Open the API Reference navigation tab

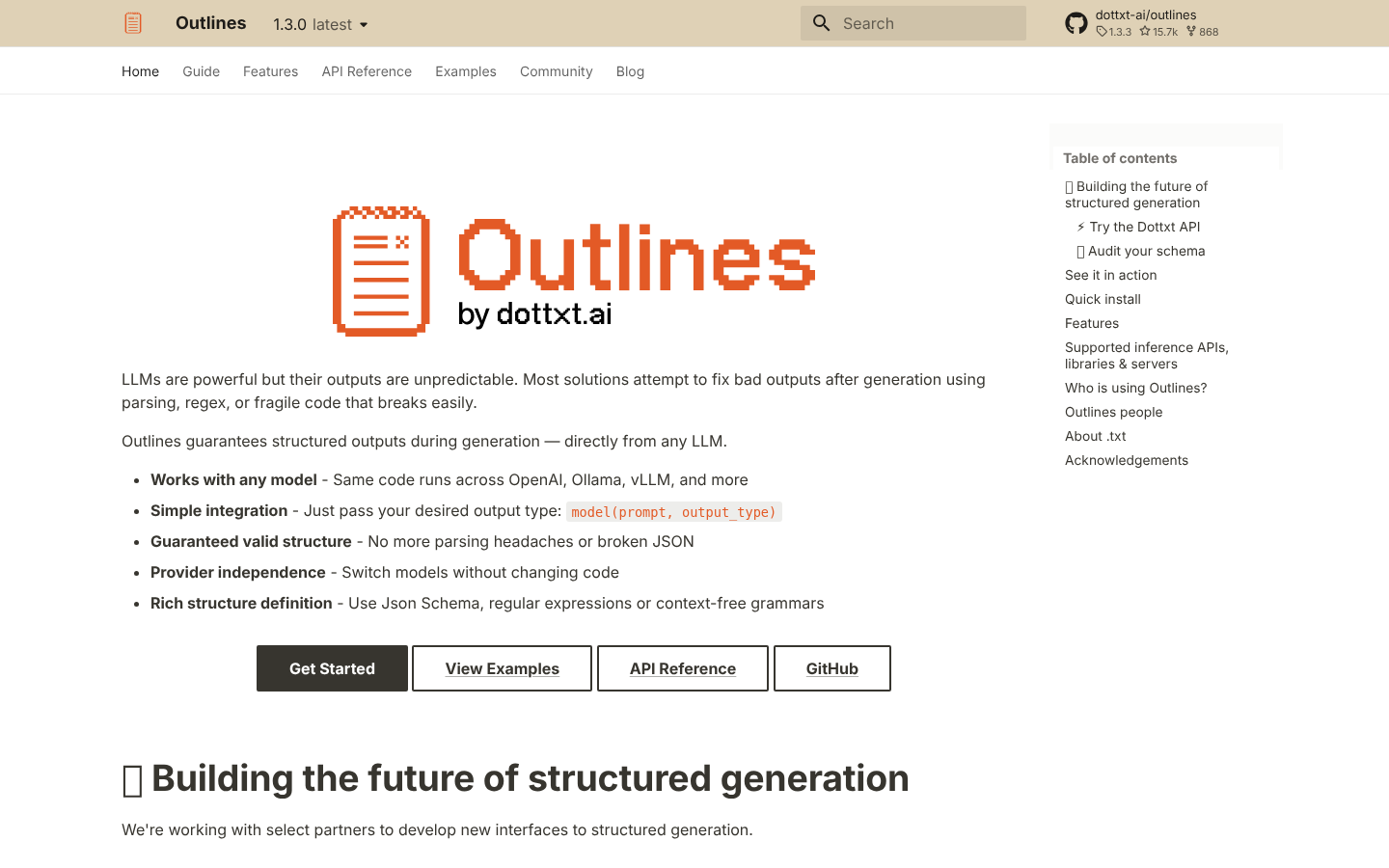[x=367, y=71]
